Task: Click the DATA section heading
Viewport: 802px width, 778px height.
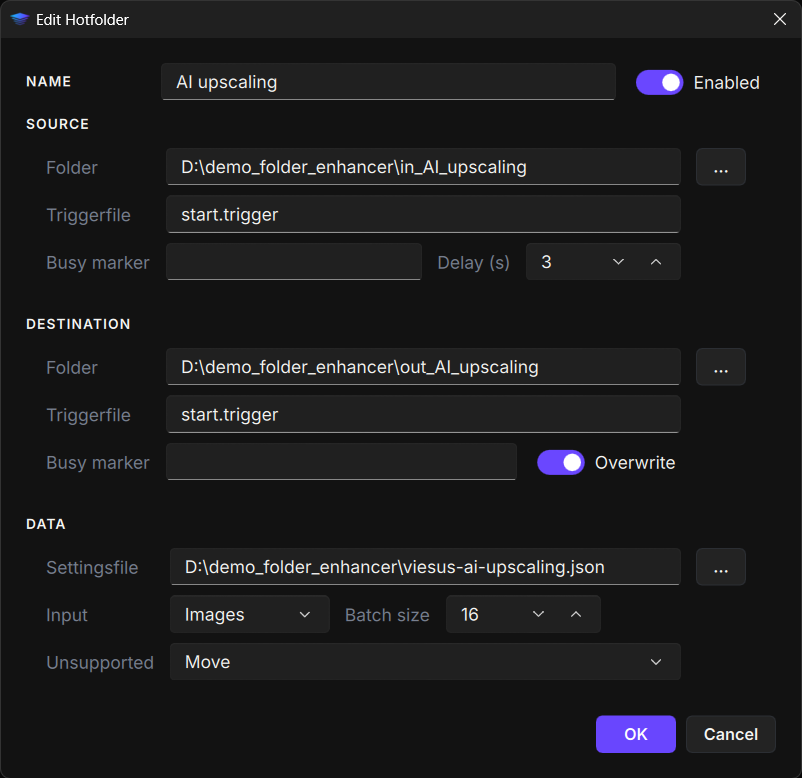Action: click(x=46, y=524)
